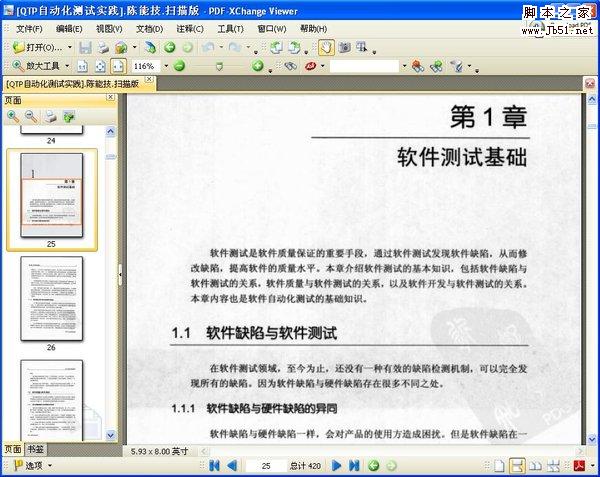Click the green zoom out minus button
Image resolution: width=600 pixels, height=477 pixels.
click(x=179, y=66)
